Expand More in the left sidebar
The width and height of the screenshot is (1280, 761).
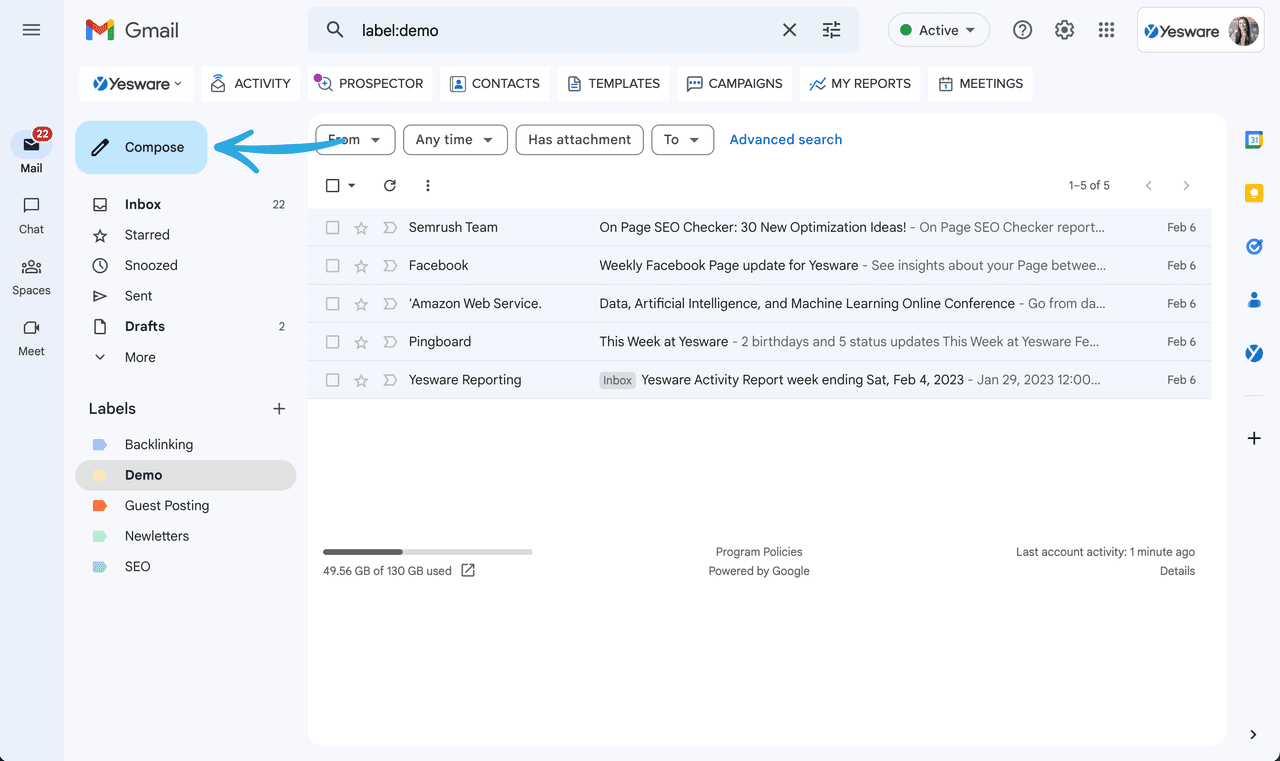[x=140, y=357]
